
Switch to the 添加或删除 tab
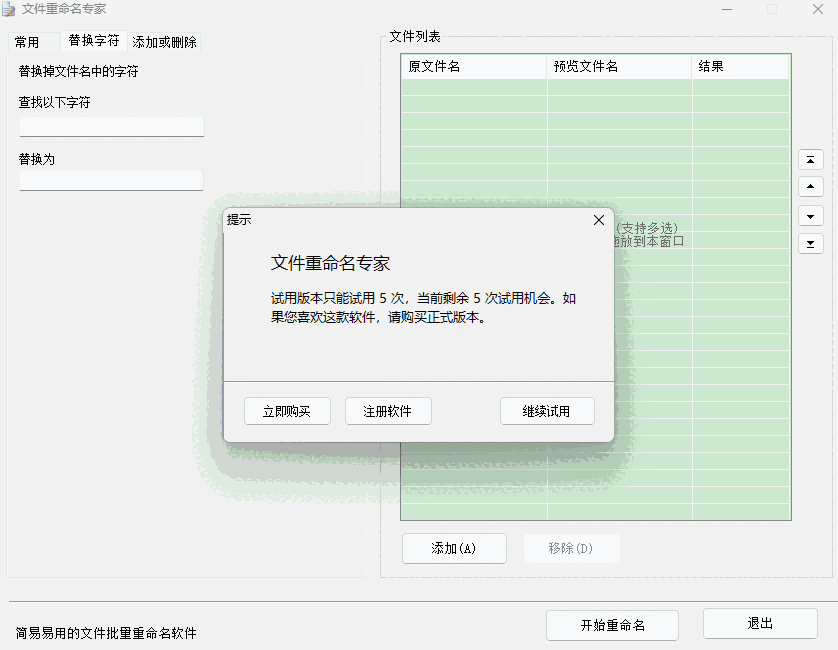click(163, 42)
